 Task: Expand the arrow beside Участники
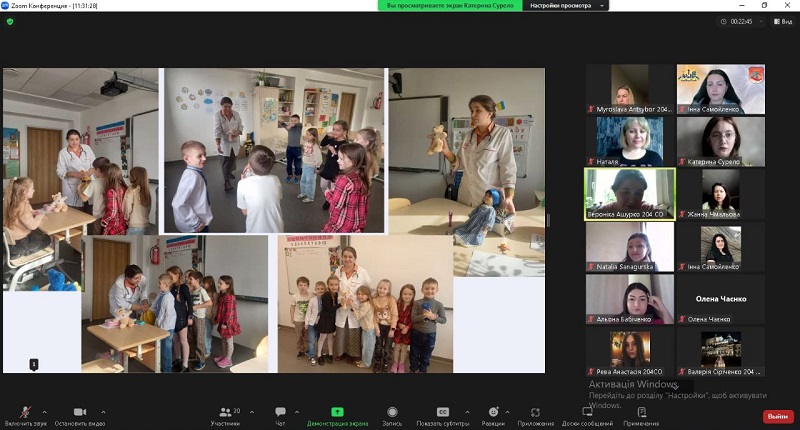[250, 411]
